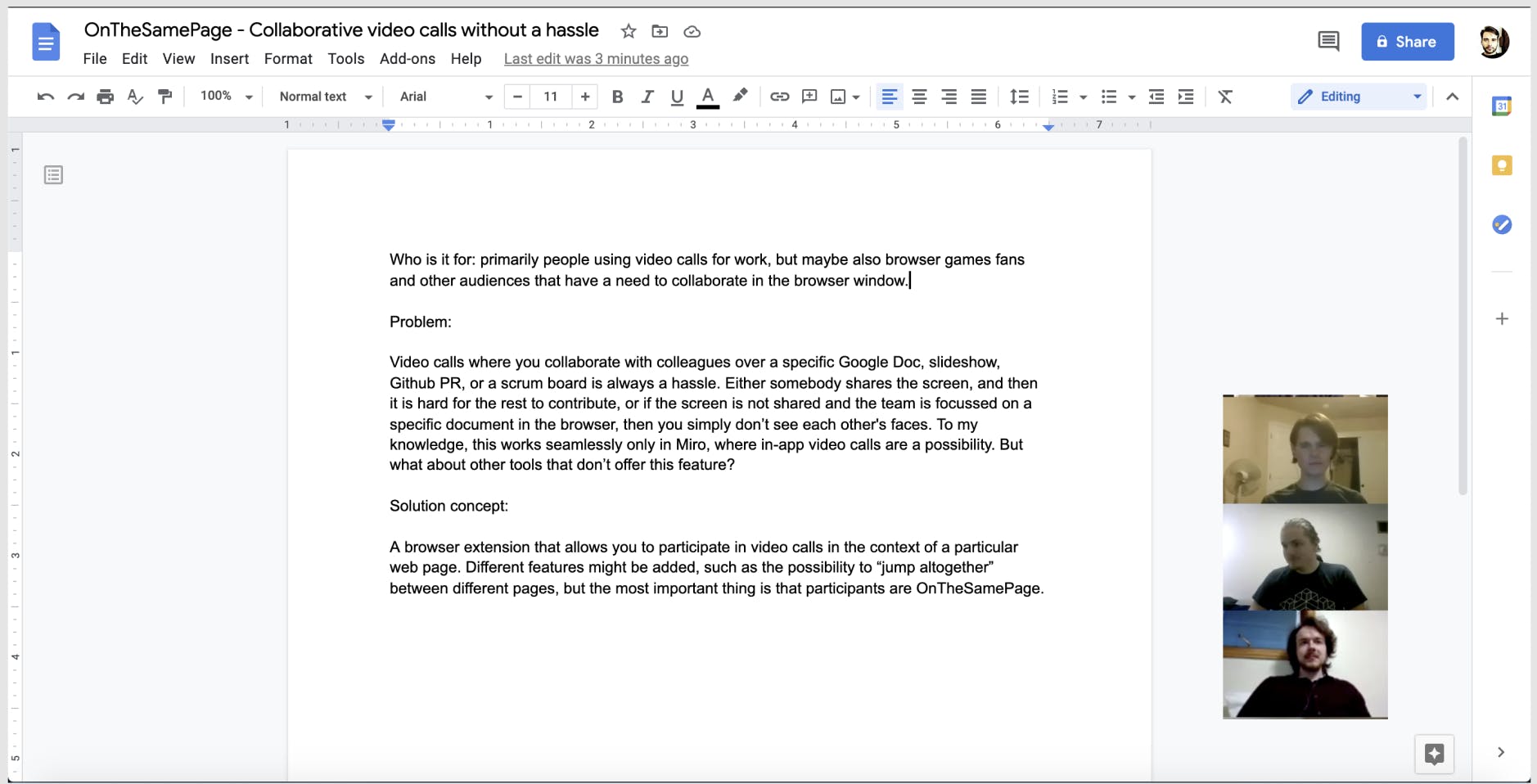Viewport: 1537px width, 784px height.
Task: Open the View menu
Action: click(x=178, y=59)
